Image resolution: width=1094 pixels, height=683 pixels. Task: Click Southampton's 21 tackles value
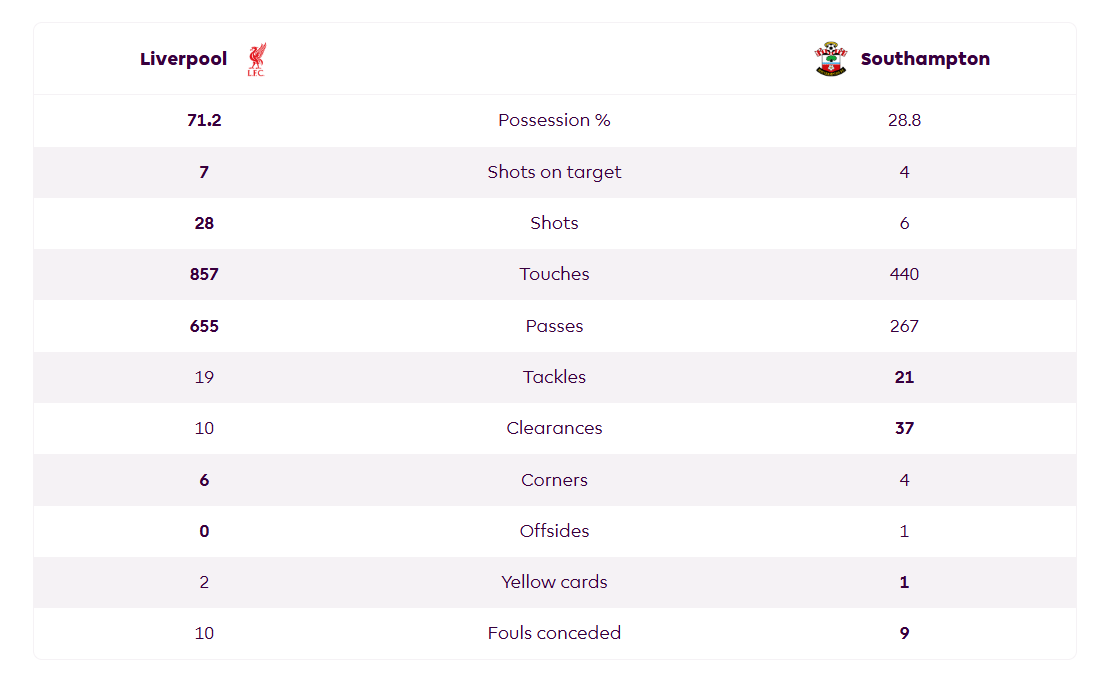click(x=904, y=377)
